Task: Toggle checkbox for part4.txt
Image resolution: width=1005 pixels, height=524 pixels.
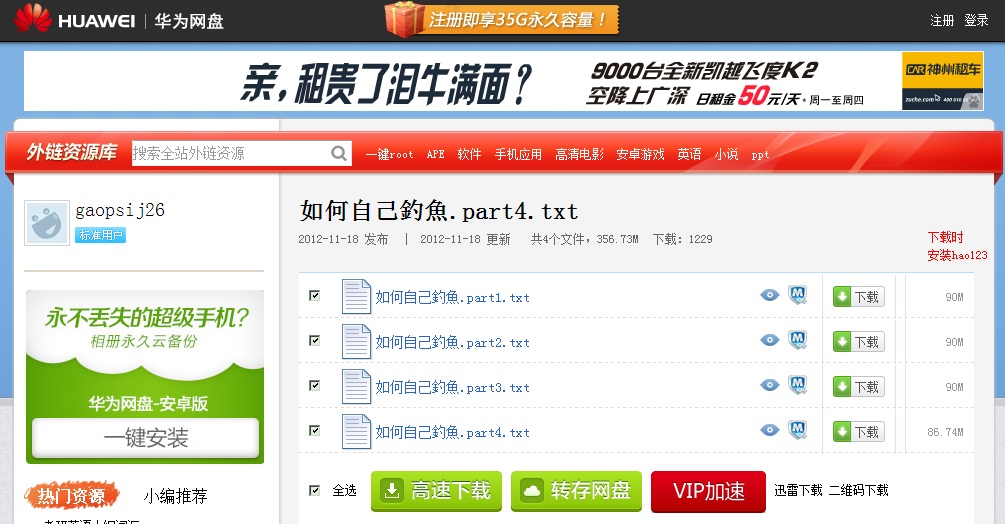Action: (x=314, y=430)
